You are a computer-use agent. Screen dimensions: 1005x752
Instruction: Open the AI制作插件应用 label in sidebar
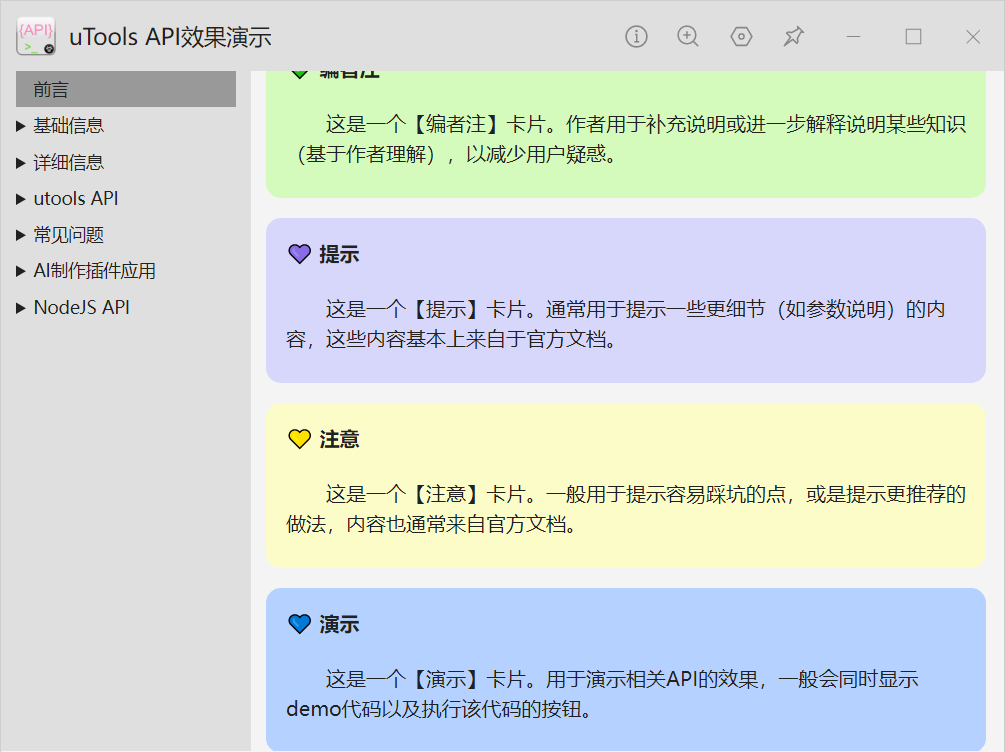point(94,271)
